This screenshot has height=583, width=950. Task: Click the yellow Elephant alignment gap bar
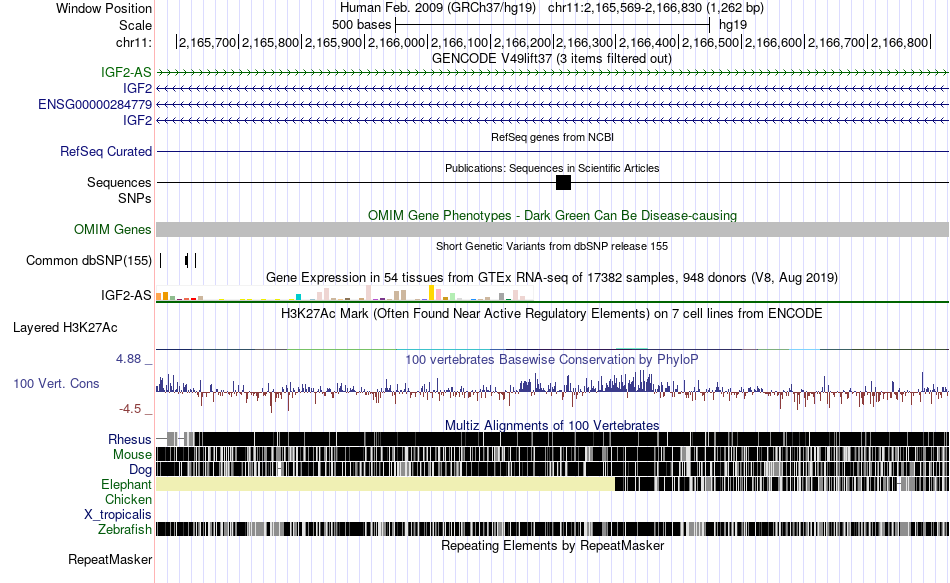[385, 484]
